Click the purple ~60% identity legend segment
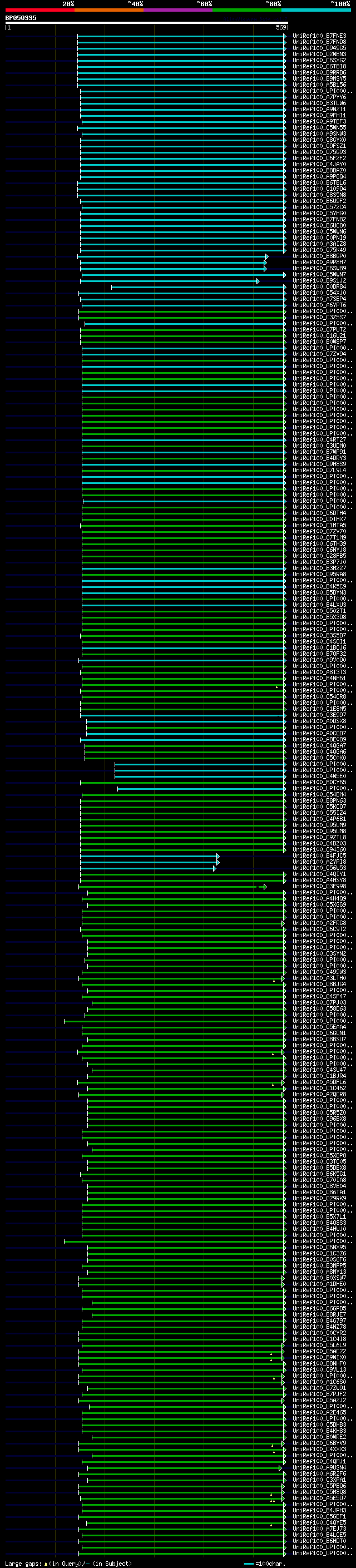This screenshot has height=1568, width=356. pyautogui.click(x=179, y=10)
